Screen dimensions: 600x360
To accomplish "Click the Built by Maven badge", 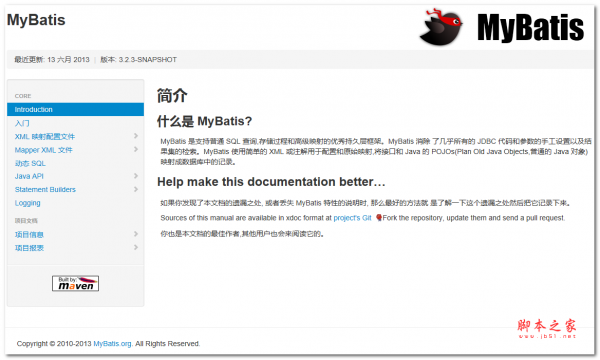I will 75,283.
